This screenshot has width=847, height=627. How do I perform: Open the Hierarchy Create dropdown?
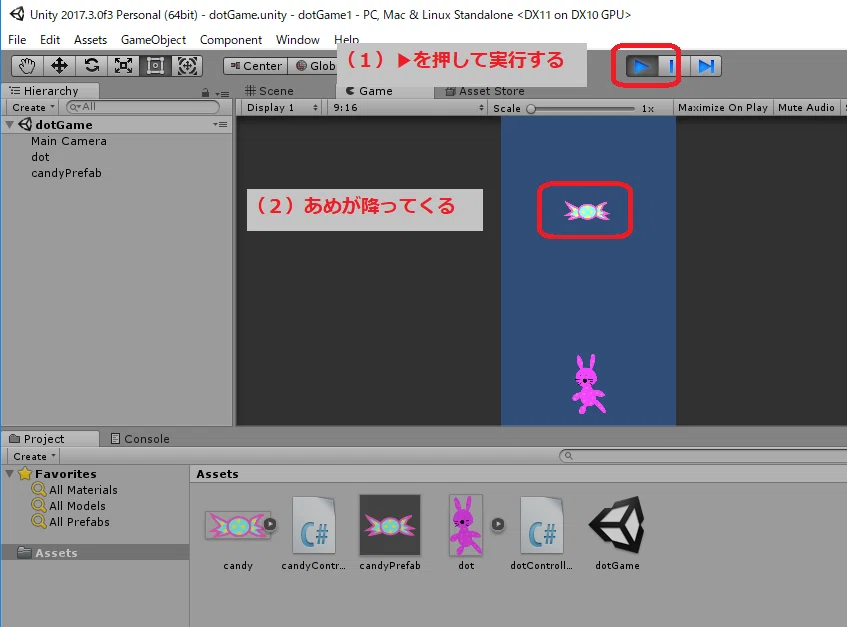pos(33,107)
